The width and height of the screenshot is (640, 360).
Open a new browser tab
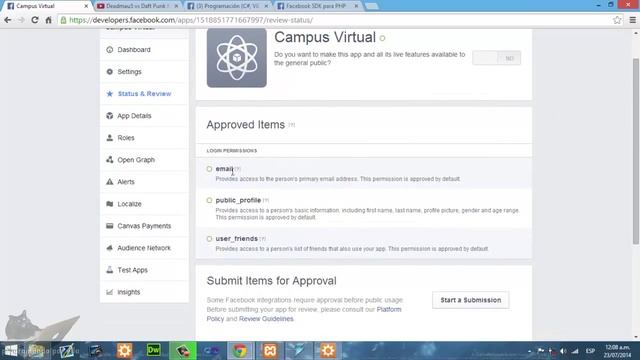click(371, 7)
